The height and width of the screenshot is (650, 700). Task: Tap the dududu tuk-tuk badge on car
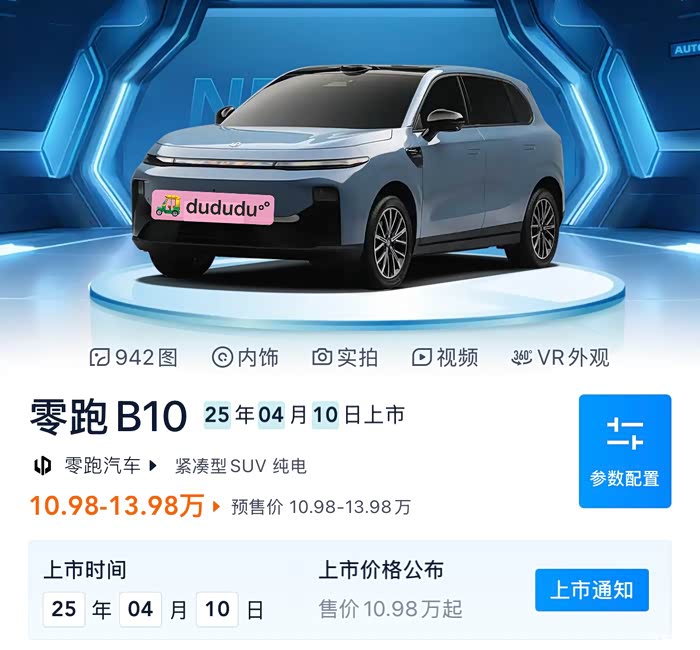coord(212,207)
